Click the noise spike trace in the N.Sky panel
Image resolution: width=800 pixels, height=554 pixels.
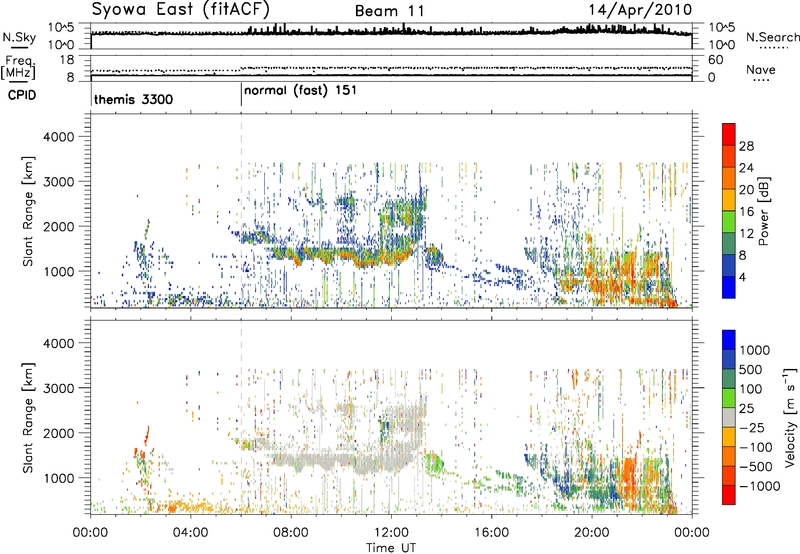391,32
